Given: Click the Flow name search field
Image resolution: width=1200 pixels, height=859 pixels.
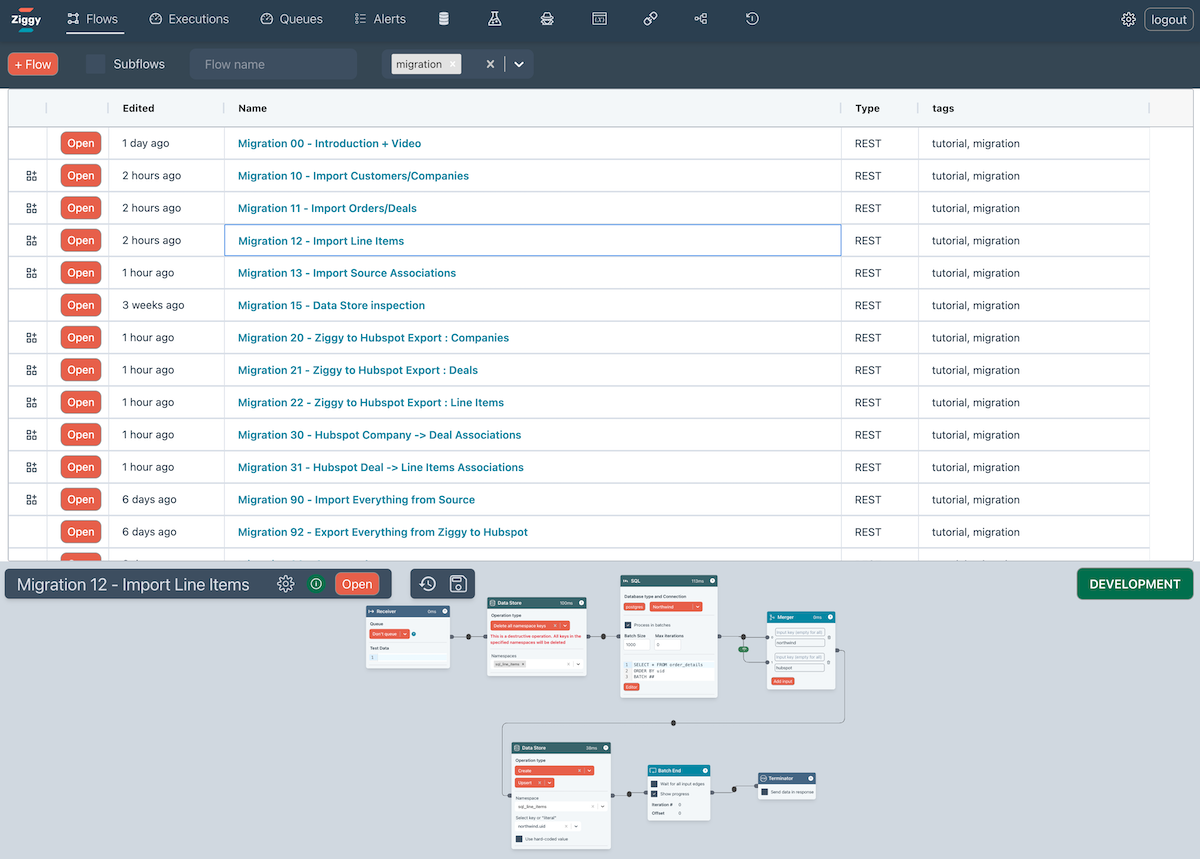Looking at the screenshot, I should [272, 63].
